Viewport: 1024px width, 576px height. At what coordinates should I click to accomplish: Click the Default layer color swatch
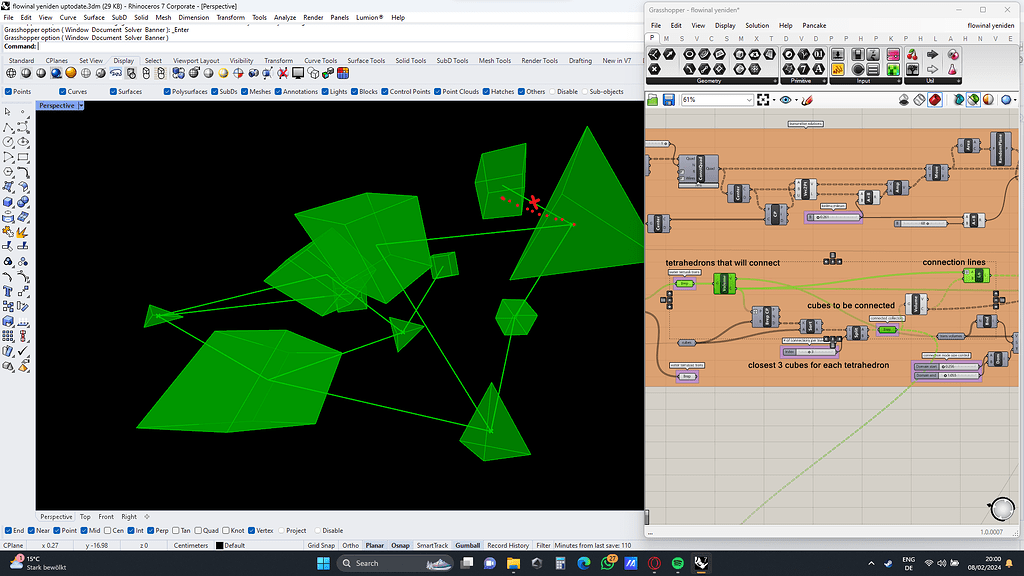(219, 545)
